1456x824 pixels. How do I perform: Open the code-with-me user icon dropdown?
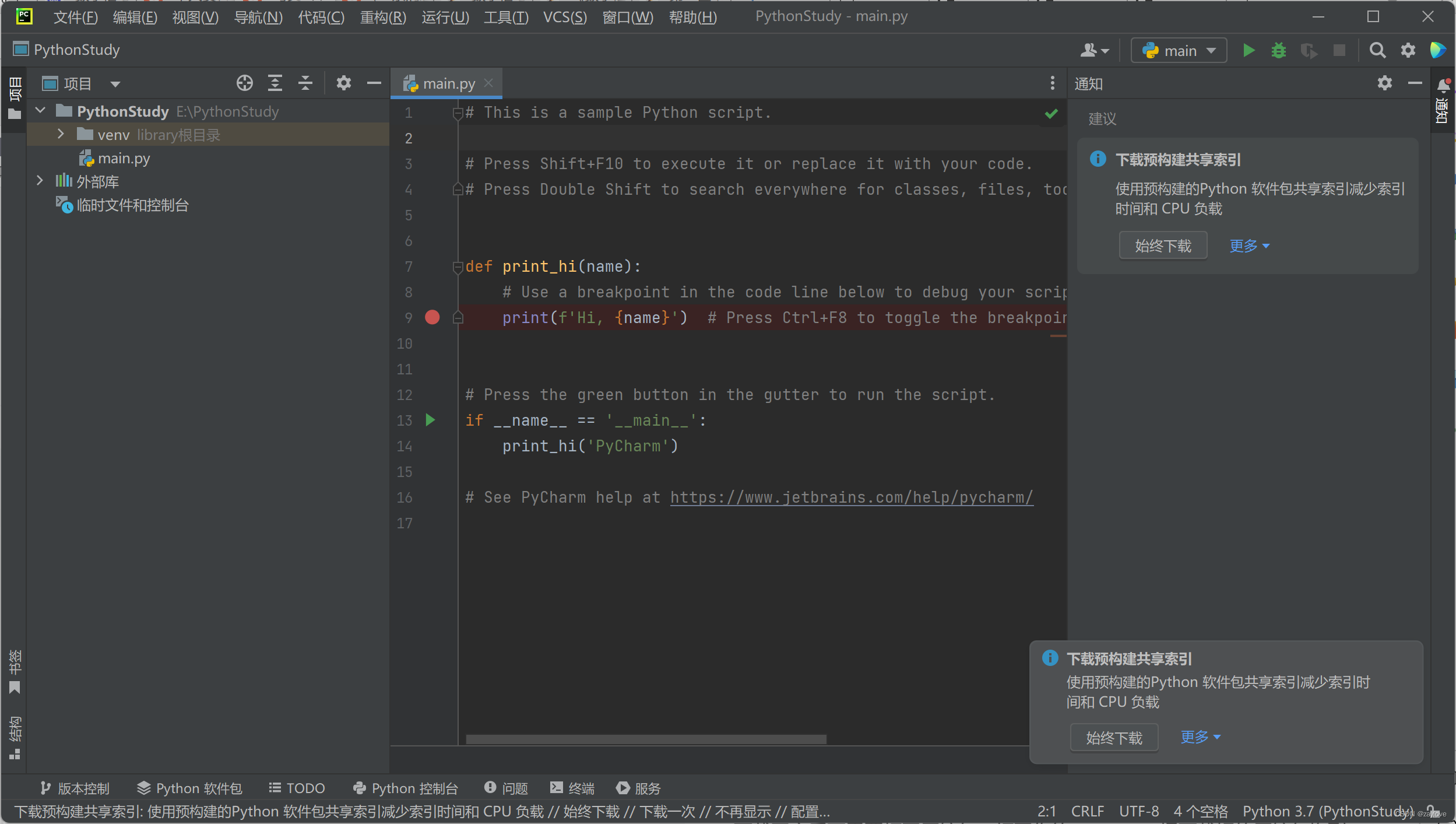coord(1094,51)
